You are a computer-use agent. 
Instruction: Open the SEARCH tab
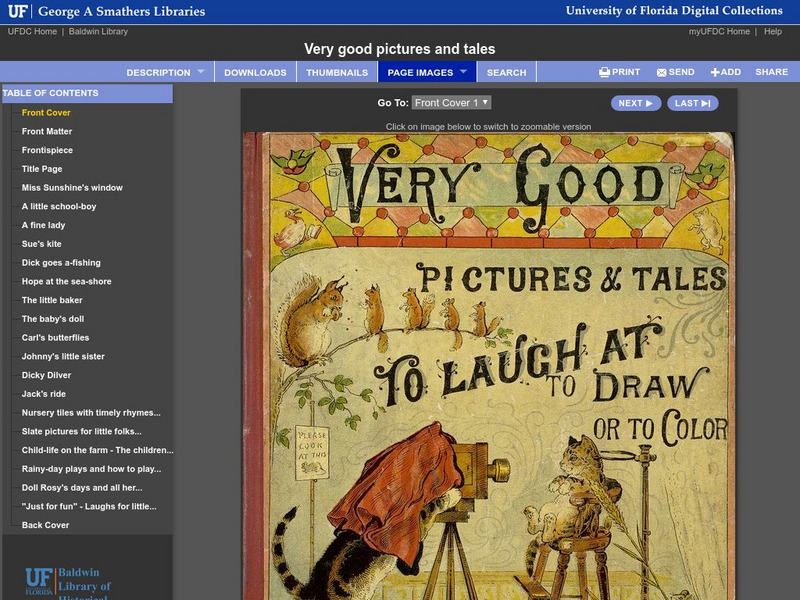click(x=506, y=72)
